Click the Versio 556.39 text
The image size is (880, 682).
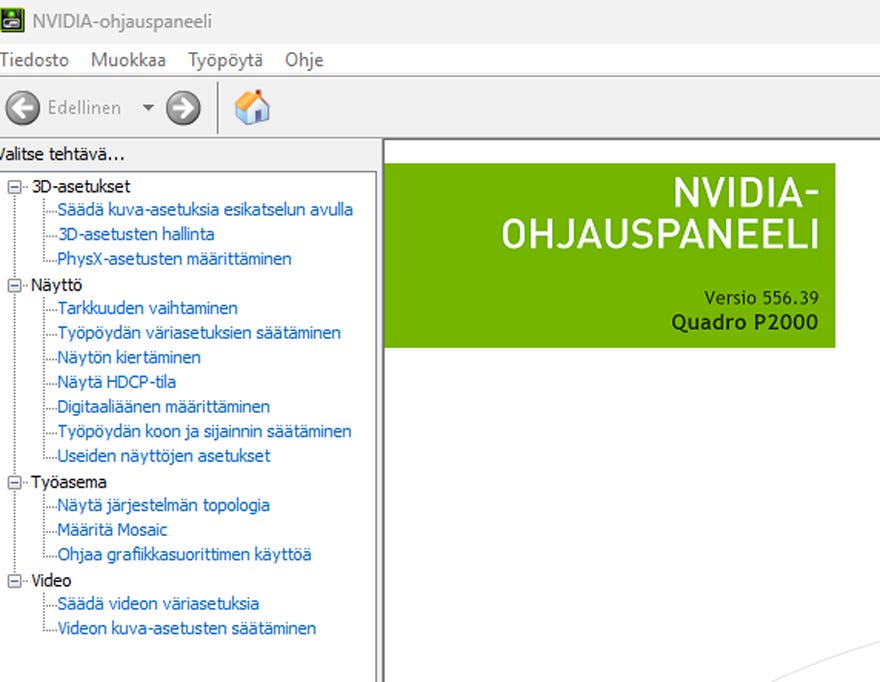(761, 297)
